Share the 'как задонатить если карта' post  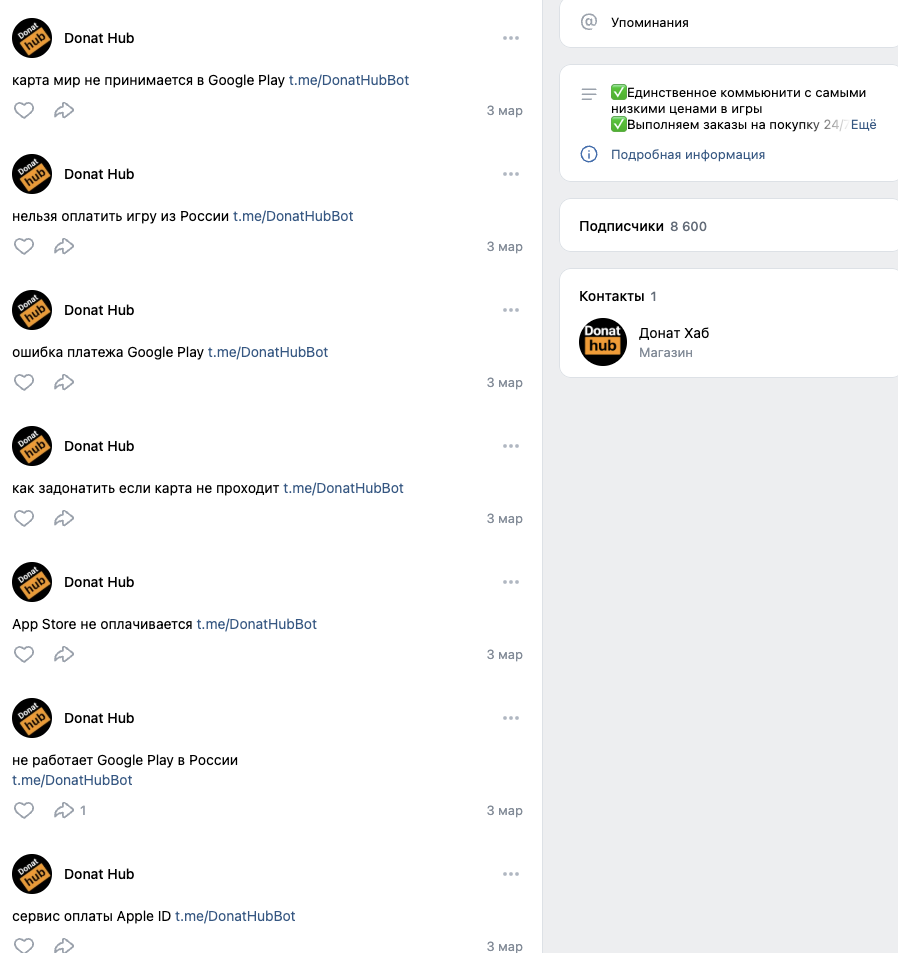coord(64,518)
